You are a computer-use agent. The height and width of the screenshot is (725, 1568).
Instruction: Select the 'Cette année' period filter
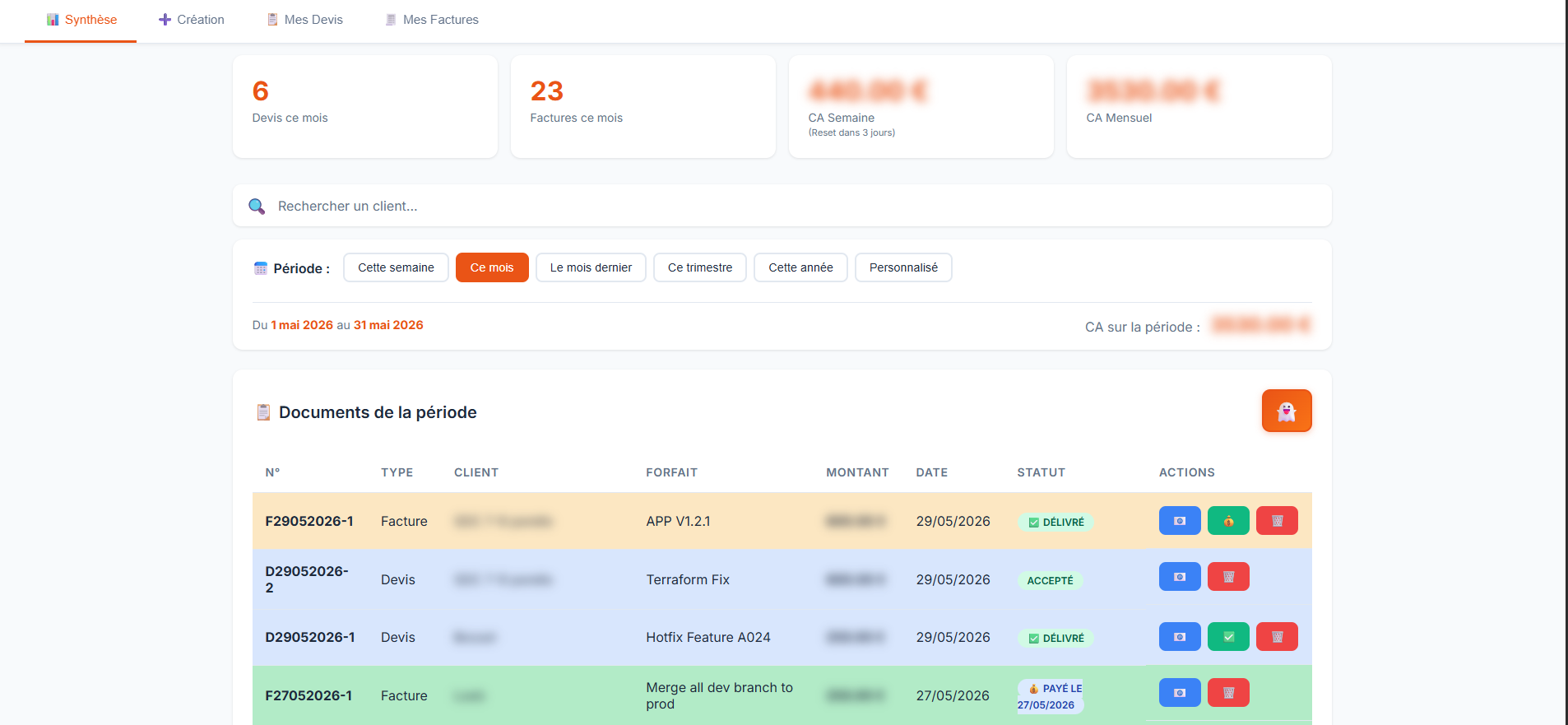pyautogui.click(x=800, y=267)
